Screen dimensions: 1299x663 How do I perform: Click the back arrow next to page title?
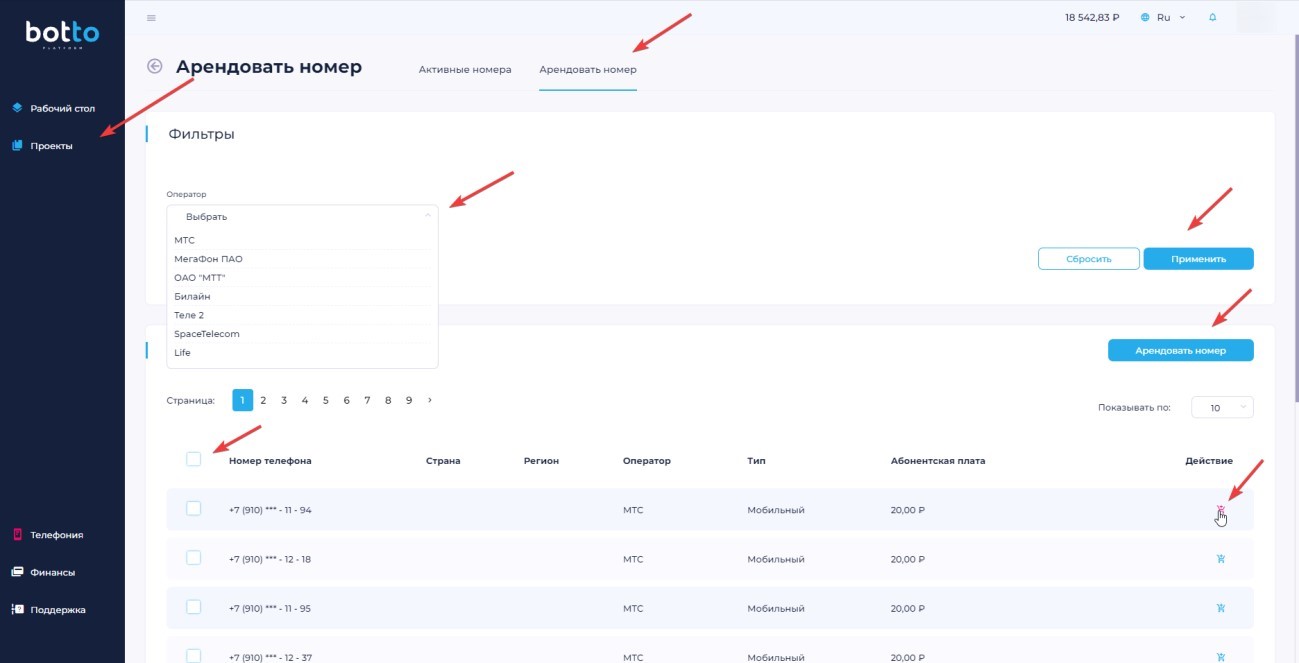click(155, 67)
